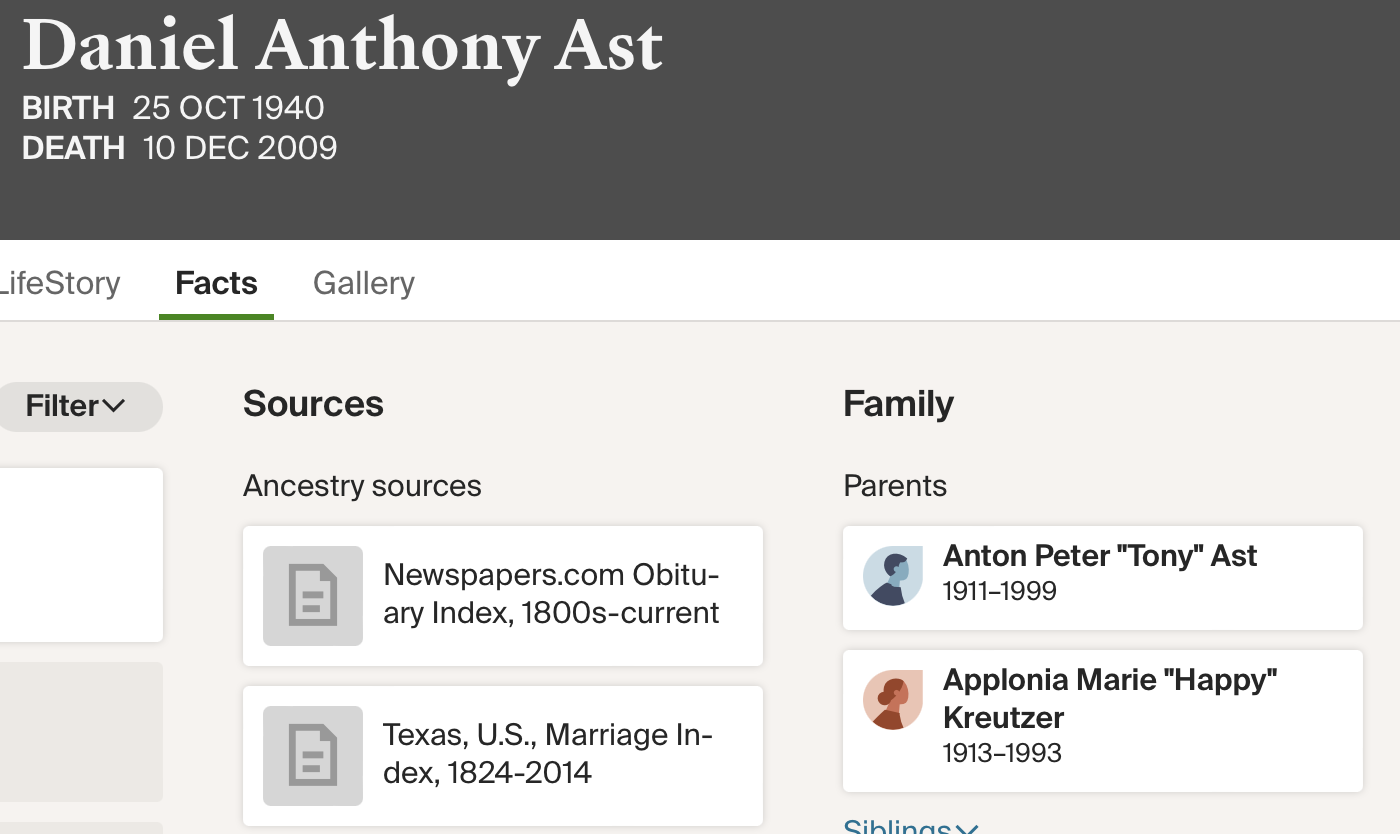Screen dimensions: 1400x834
Task: Expand the Siblings section
Action: tap(910, 826)
